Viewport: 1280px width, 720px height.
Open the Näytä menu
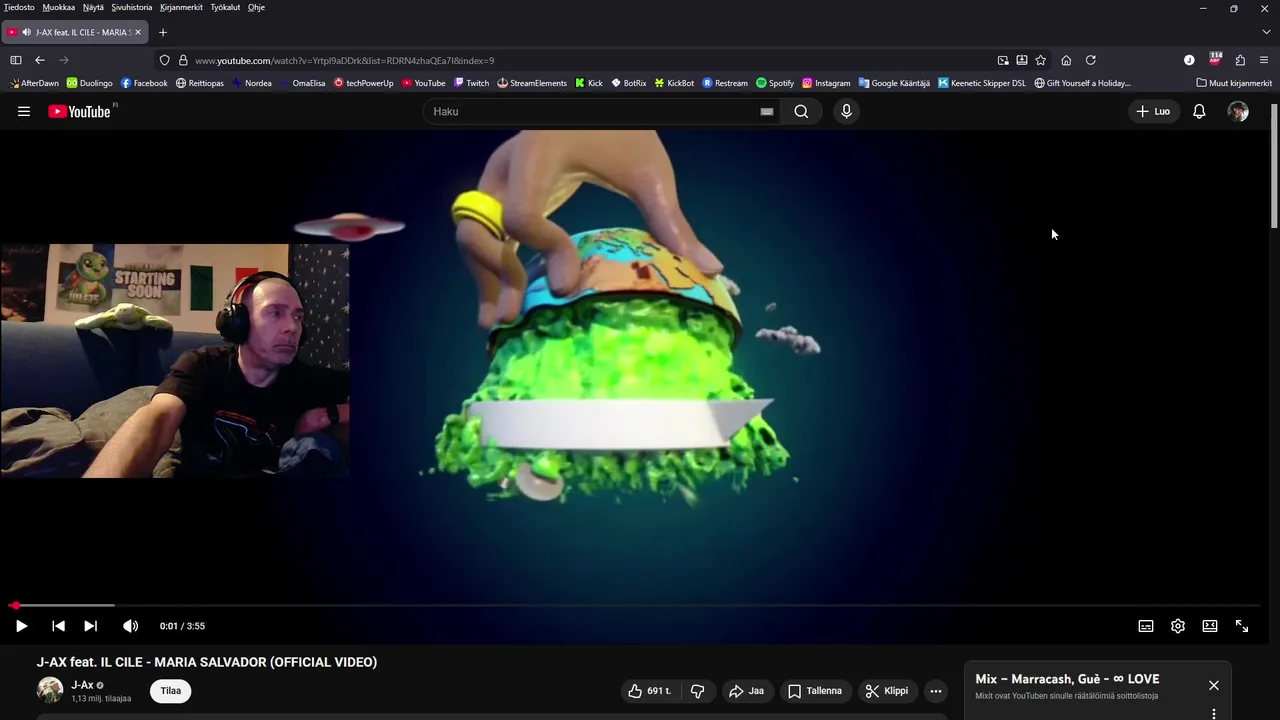point(93,7)
